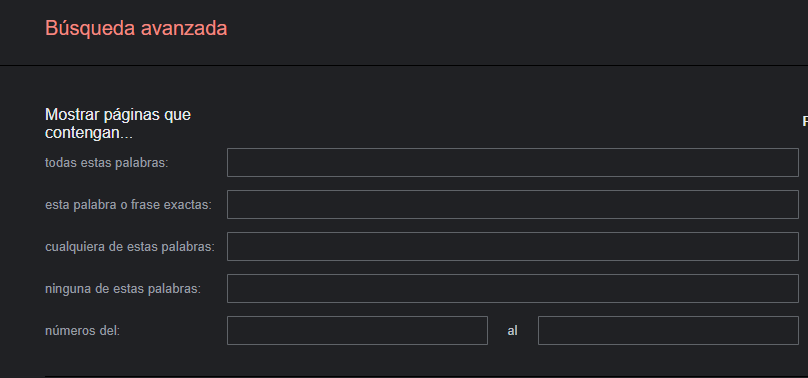Click the 'ninguna de estas palabras' input box
The width and height of the screenshot is (808, 378).
click(x=513, y=288)
